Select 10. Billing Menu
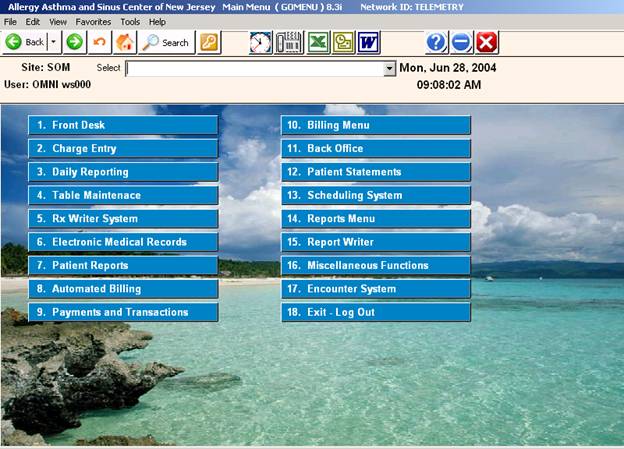Screen dimensions: 624x449 375,125
